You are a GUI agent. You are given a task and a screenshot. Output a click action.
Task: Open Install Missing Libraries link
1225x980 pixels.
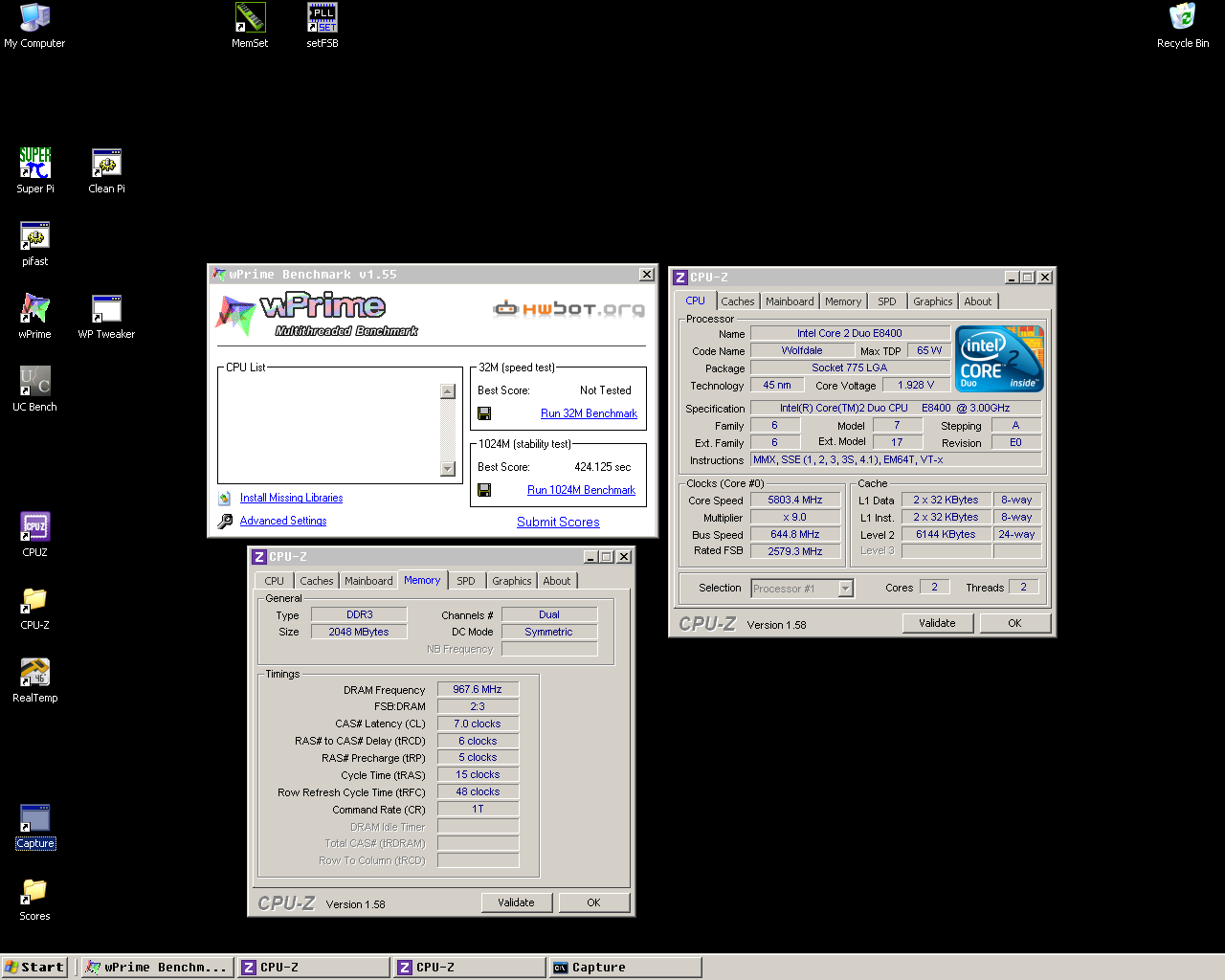click(x=291, y=498)
